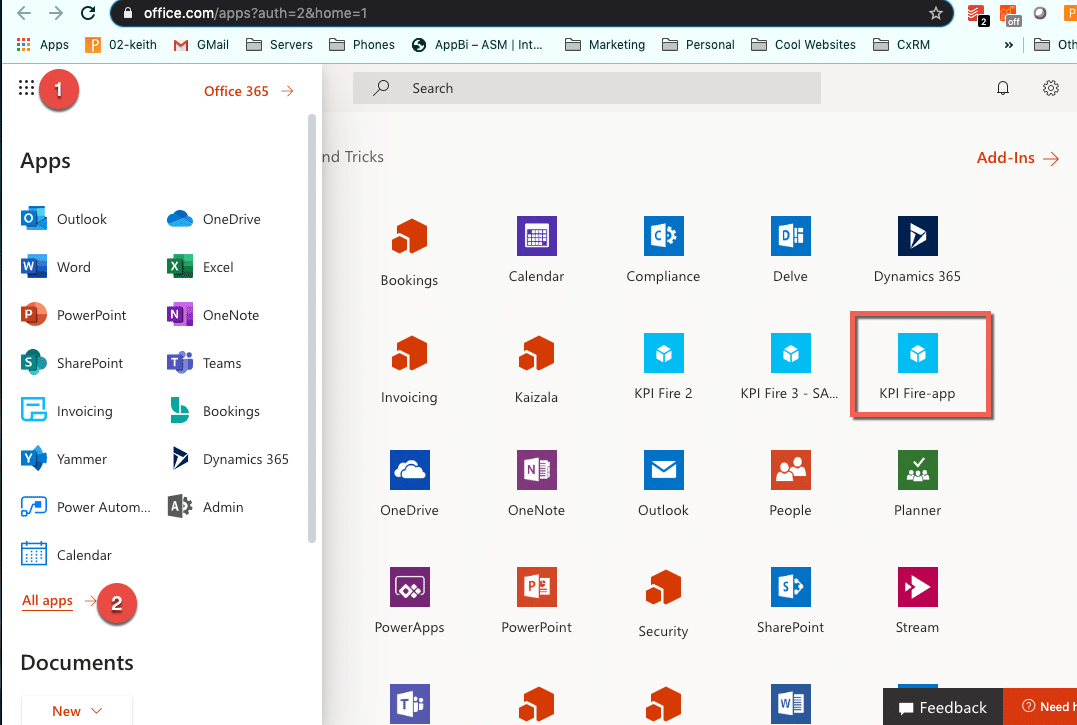Open Bookings in the Apps panel
The width and height of the screenshot is (1077, 725).
click(x=214, y=411)
